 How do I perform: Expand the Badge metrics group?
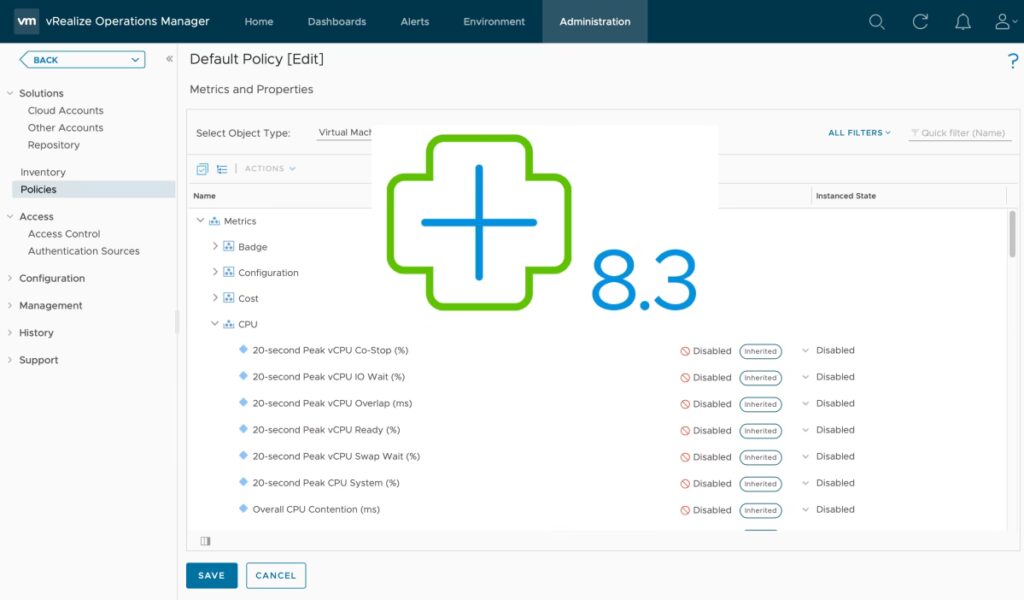pos(215,246)
